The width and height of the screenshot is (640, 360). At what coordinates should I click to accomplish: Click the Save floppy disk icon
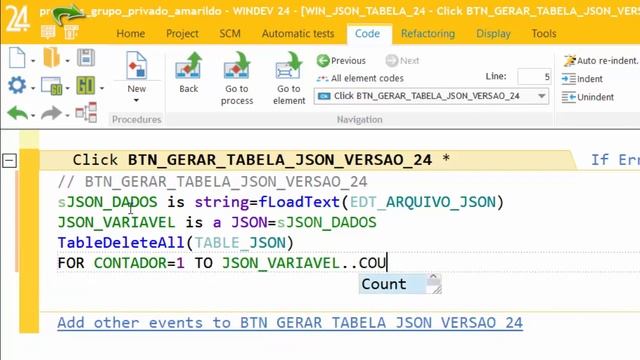(x=86, y=58)
